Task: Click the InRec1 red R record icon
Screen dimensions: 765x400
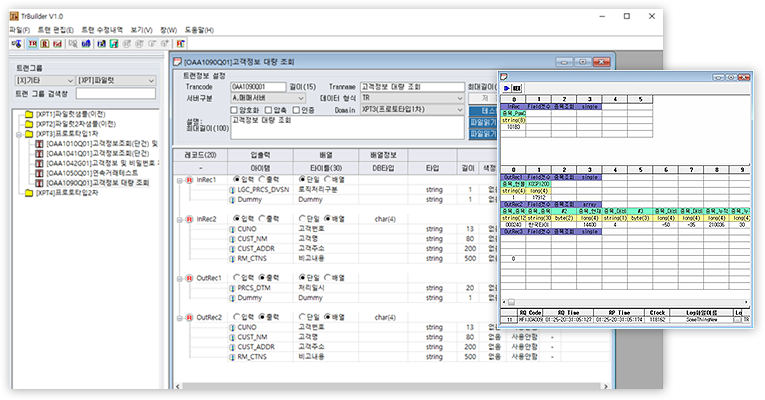Action: (x=189, y=180)
